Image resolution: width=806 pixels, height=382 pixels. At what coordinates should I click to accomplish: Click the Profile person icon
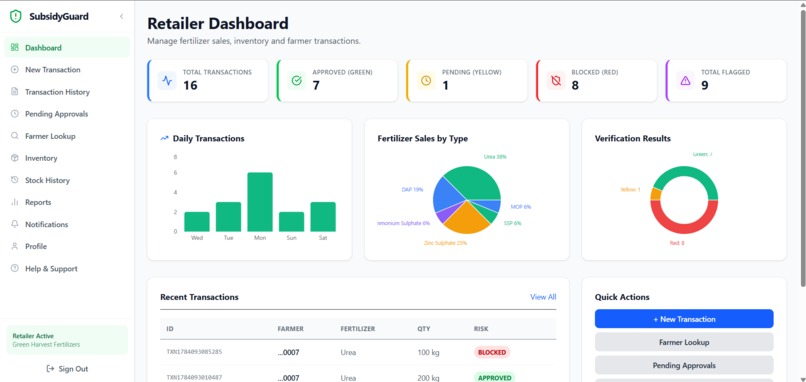(15, 246)
